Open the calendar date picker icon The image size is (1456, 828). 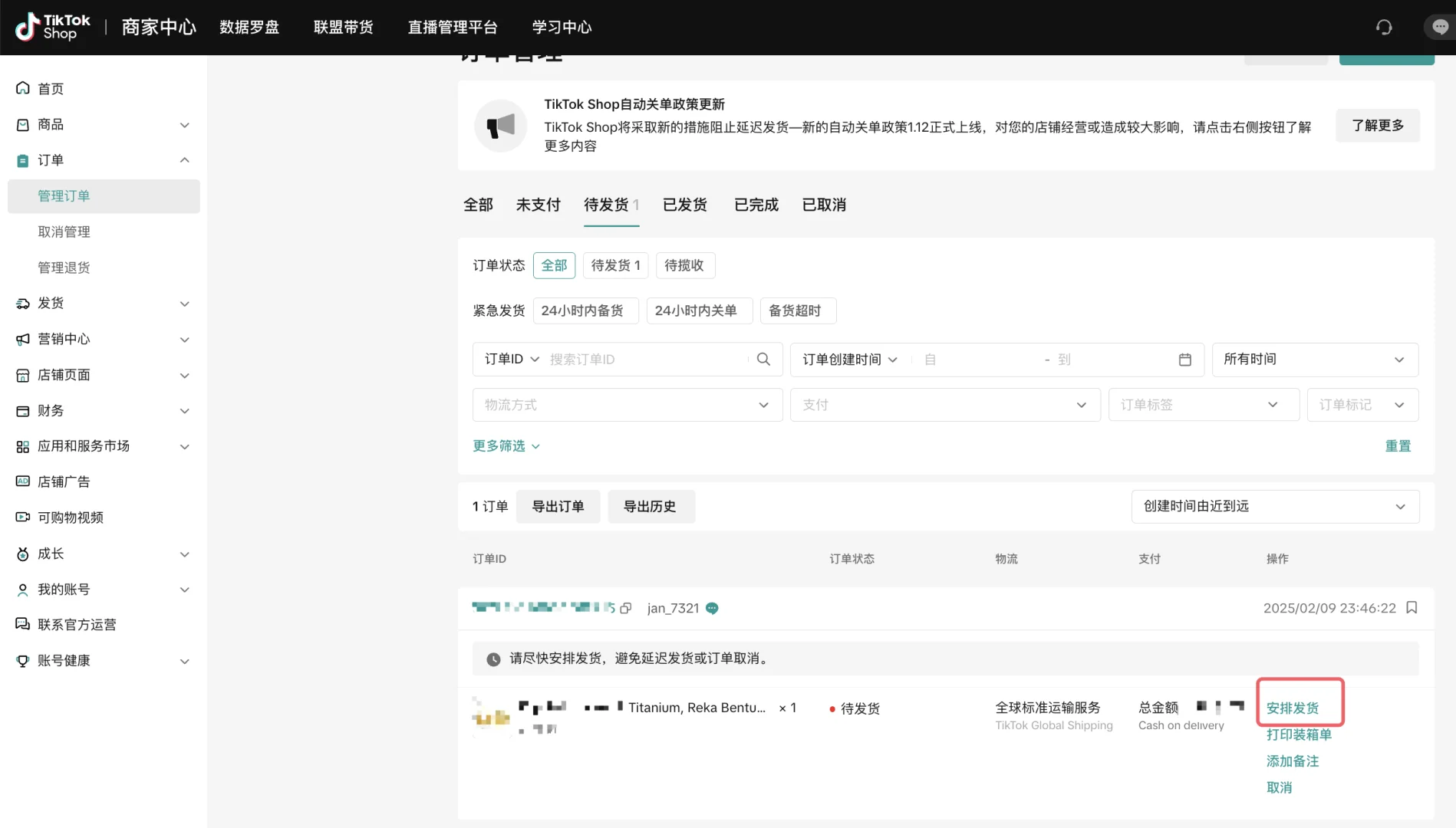(1185, 359)
